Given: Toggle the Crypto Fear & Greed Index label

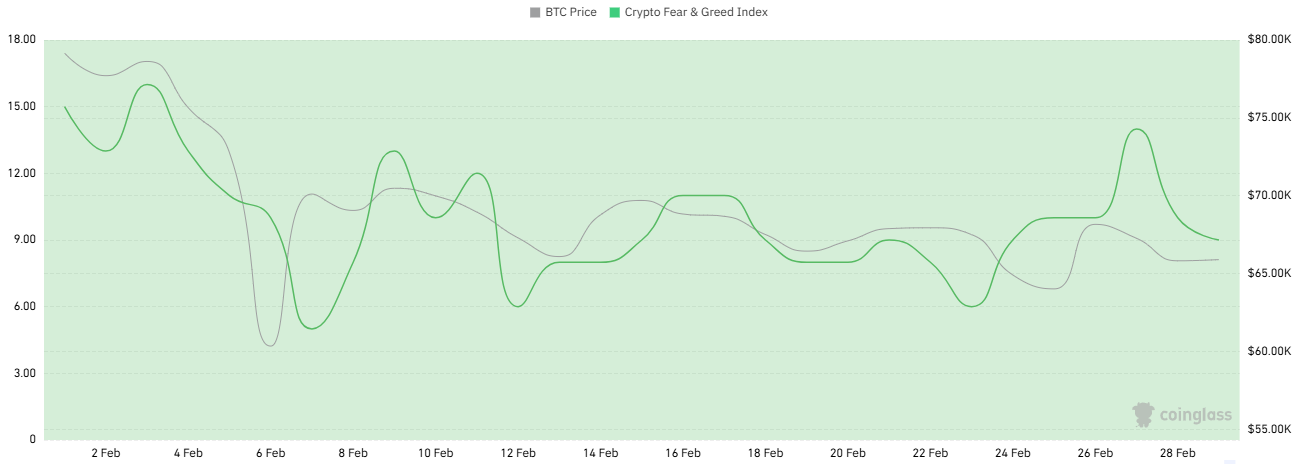Looking at the screenshot, I should (696, 12).
